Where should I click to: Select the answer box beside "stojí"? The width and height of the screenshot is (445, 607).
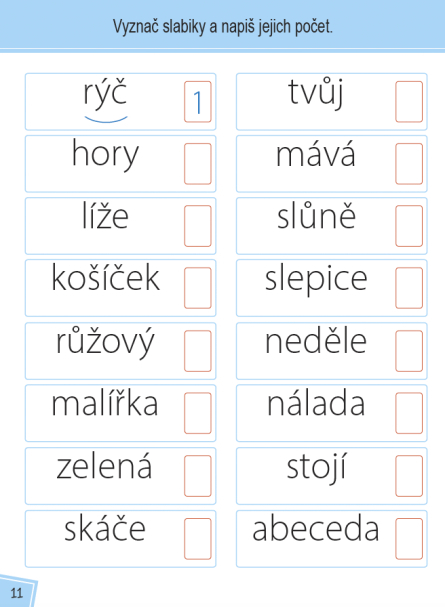[x=409, y=476]
